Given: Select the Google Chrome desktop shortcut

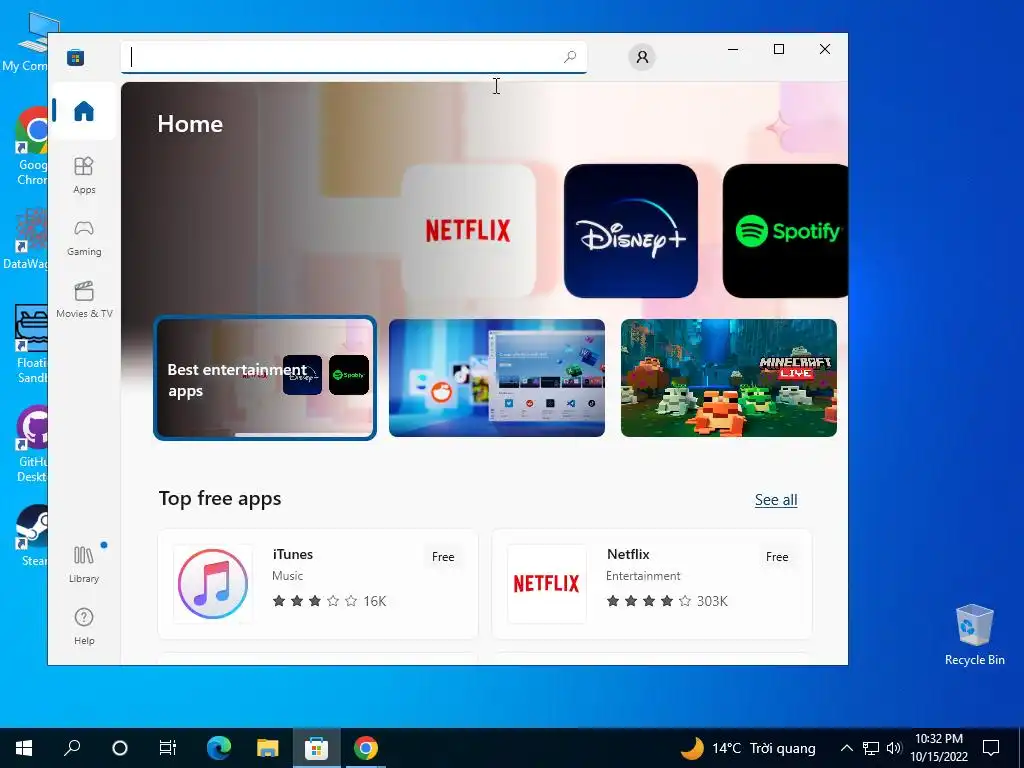Looking at the screenshot, I should click(x=30, y=147).
